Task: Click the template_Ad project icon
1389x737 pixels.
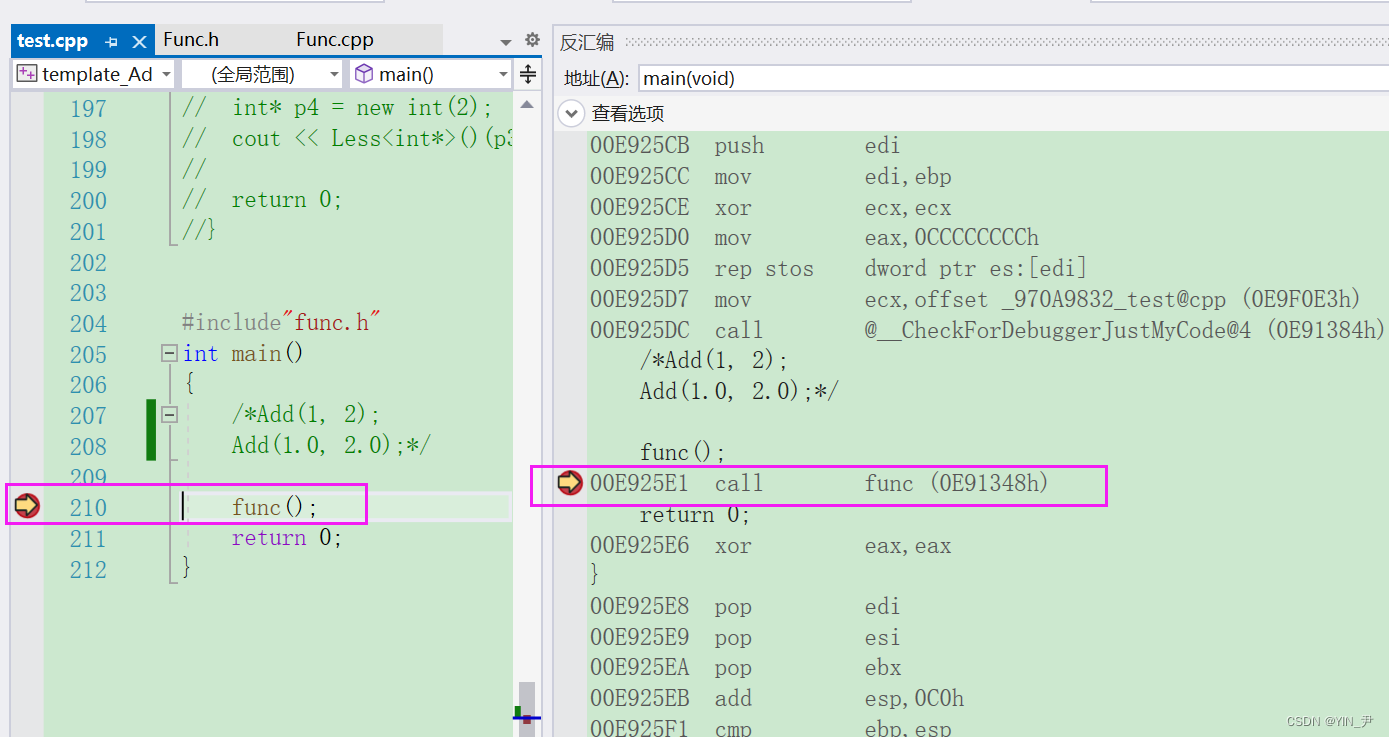Action: pyautogui.click(x=27, y=74)
